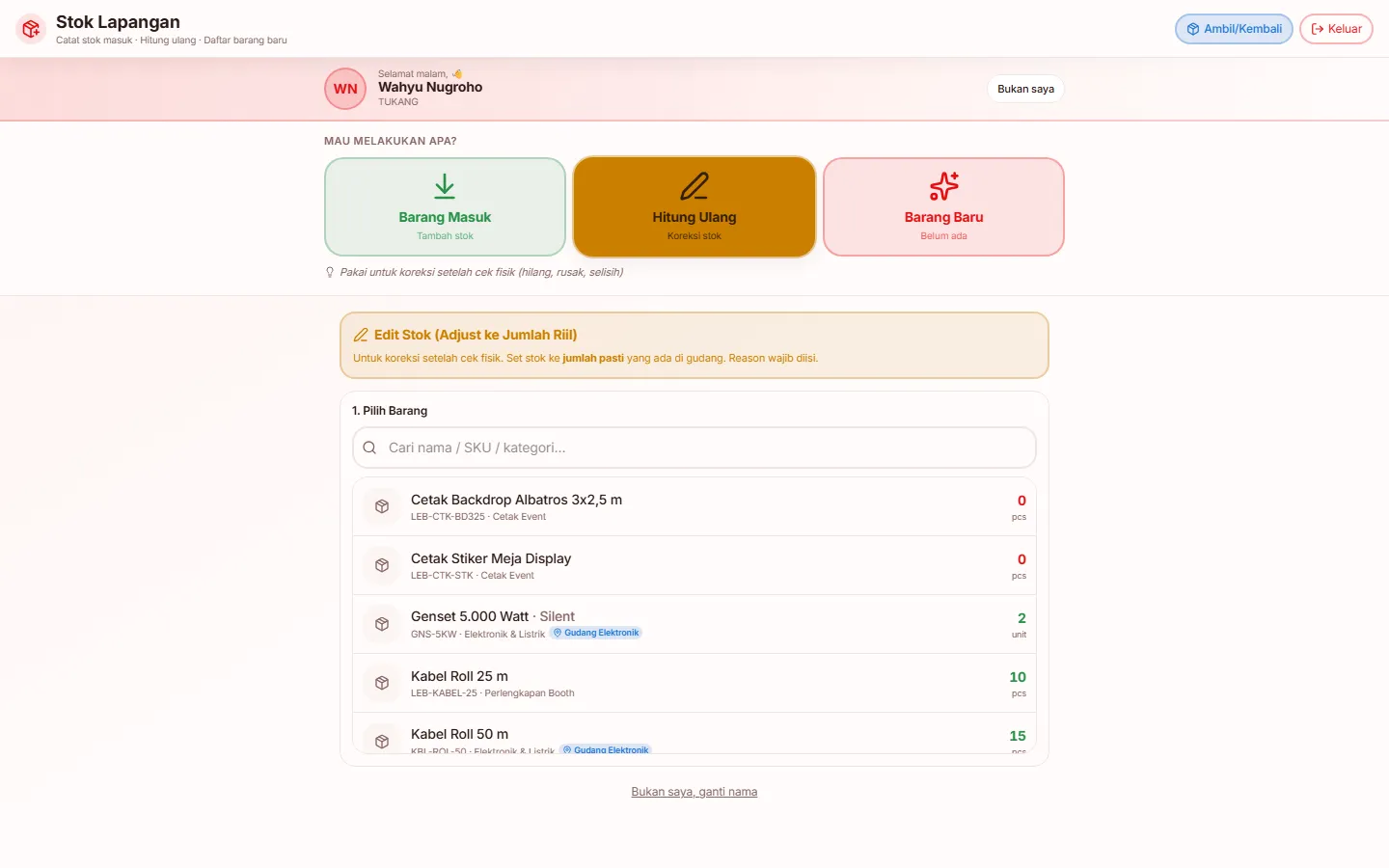
Task: Click the WN user avatar
Action: tap(345, 89)
